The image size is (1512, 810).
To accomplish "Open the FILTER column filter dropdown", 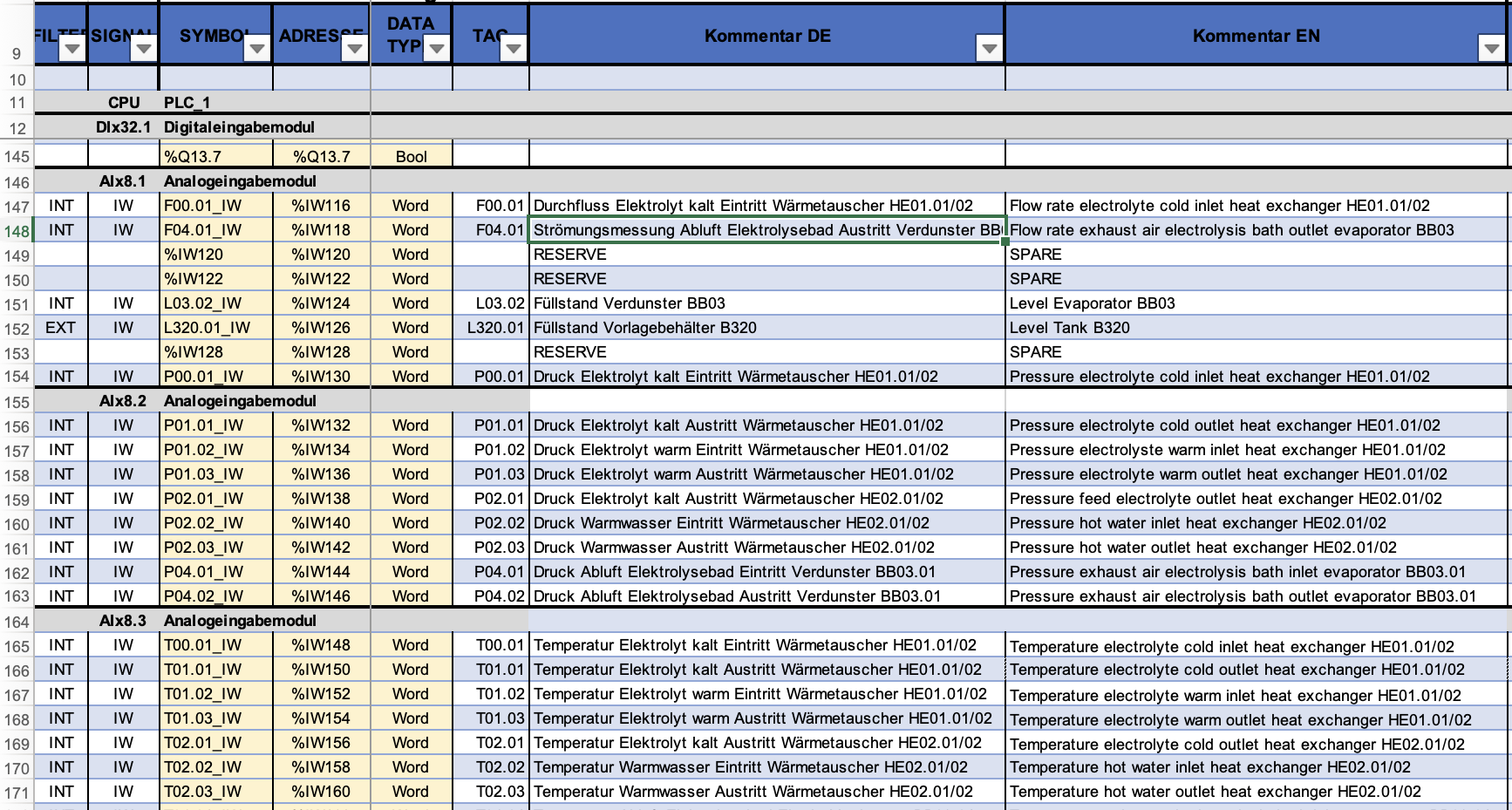I will click(72, 49).
